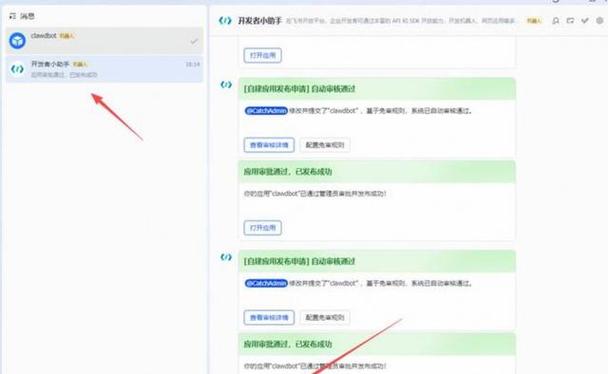
Task: Click 查看审核详情 in the upper review card
Action: click(x=269, y=145)
